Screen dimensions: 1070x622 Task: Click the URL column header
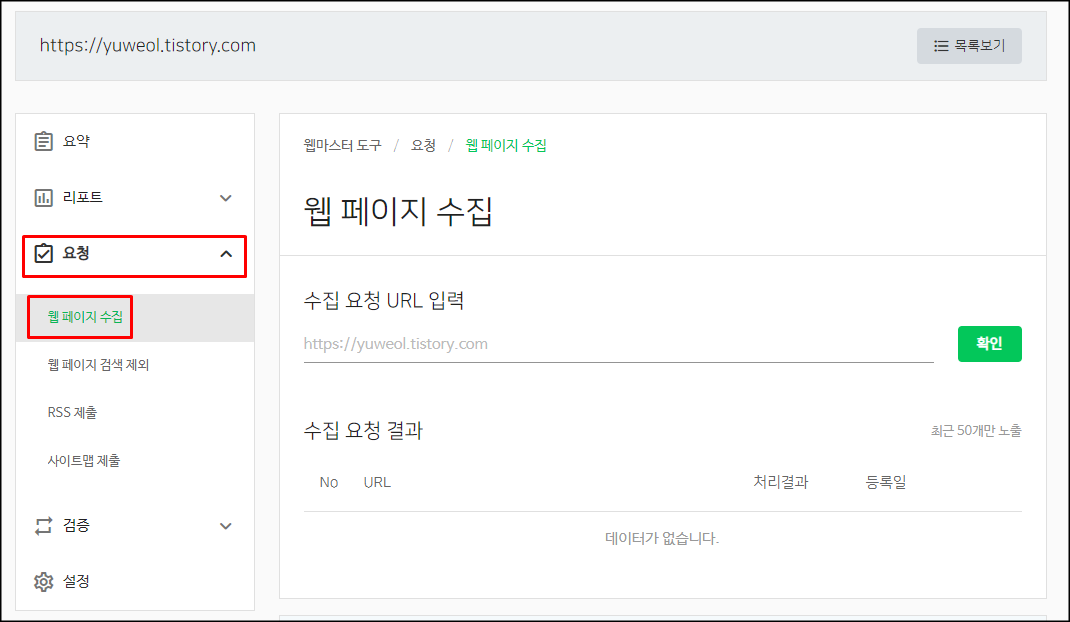click(x=377, y=483)
